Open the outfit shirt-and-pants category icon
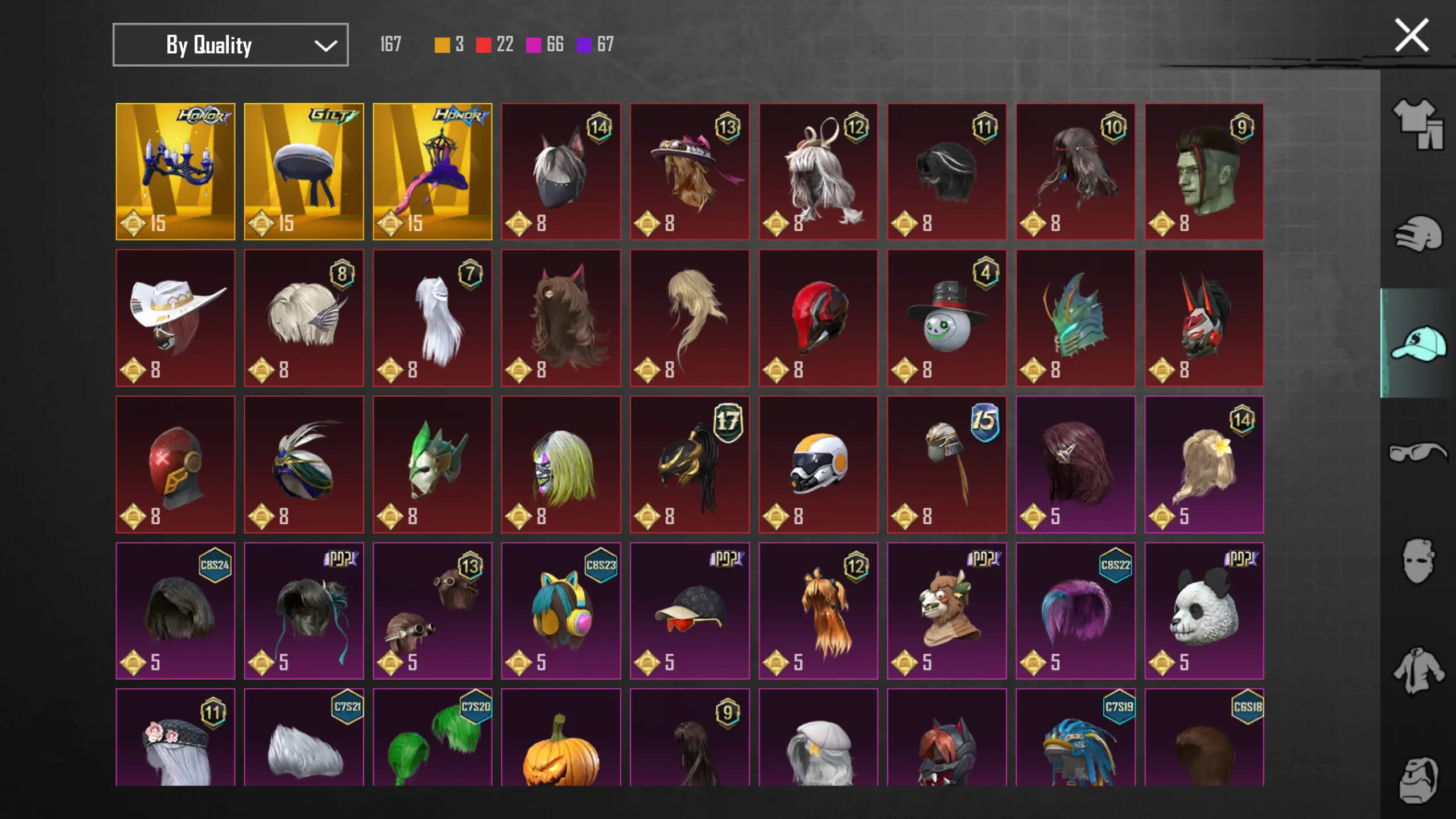The width and height of the screenshot is (1456, 819). pos(1418,124)
